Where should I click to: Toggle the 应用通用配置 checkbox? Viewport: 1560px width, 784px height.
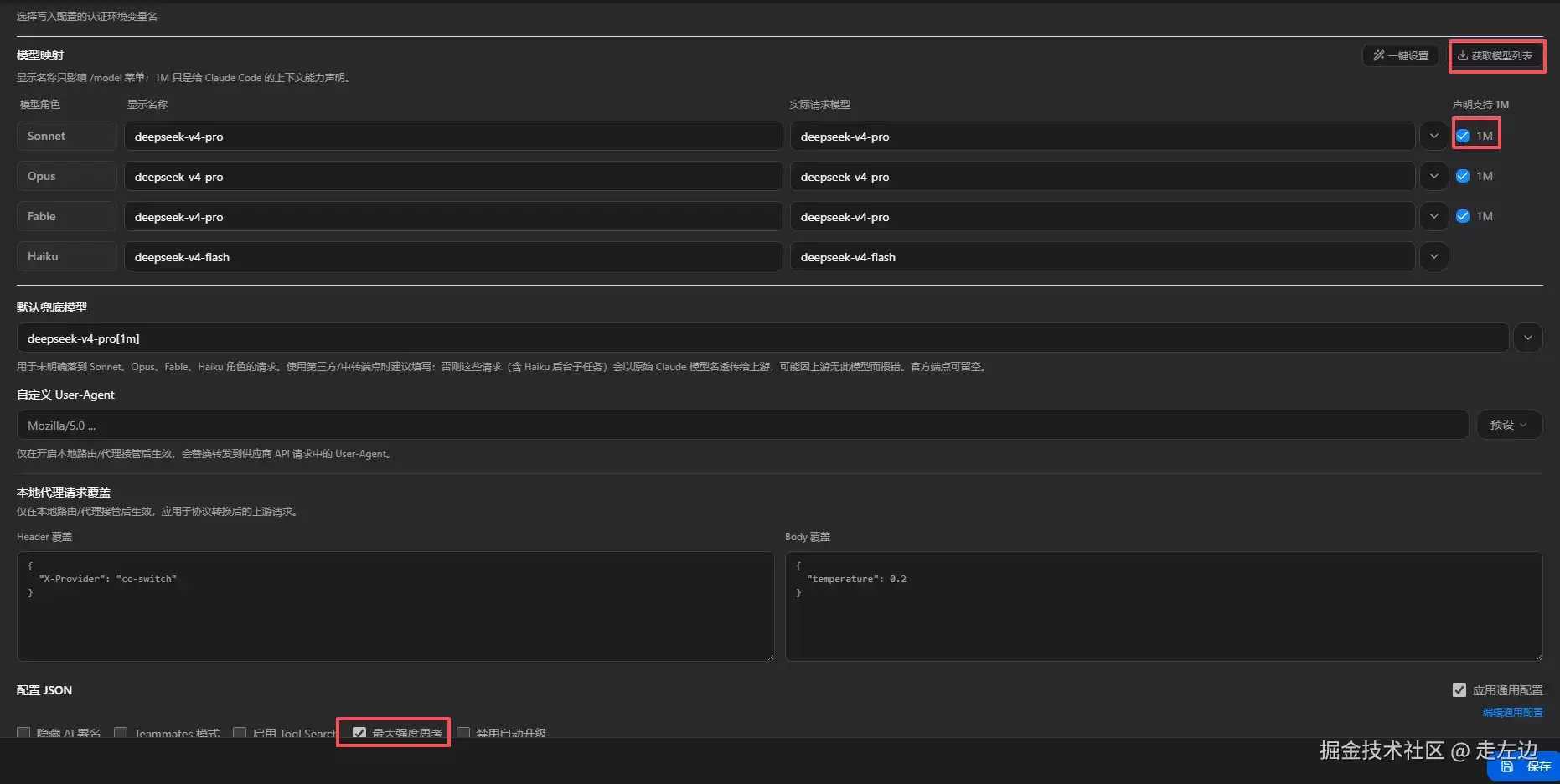[x=1459, y=690]
